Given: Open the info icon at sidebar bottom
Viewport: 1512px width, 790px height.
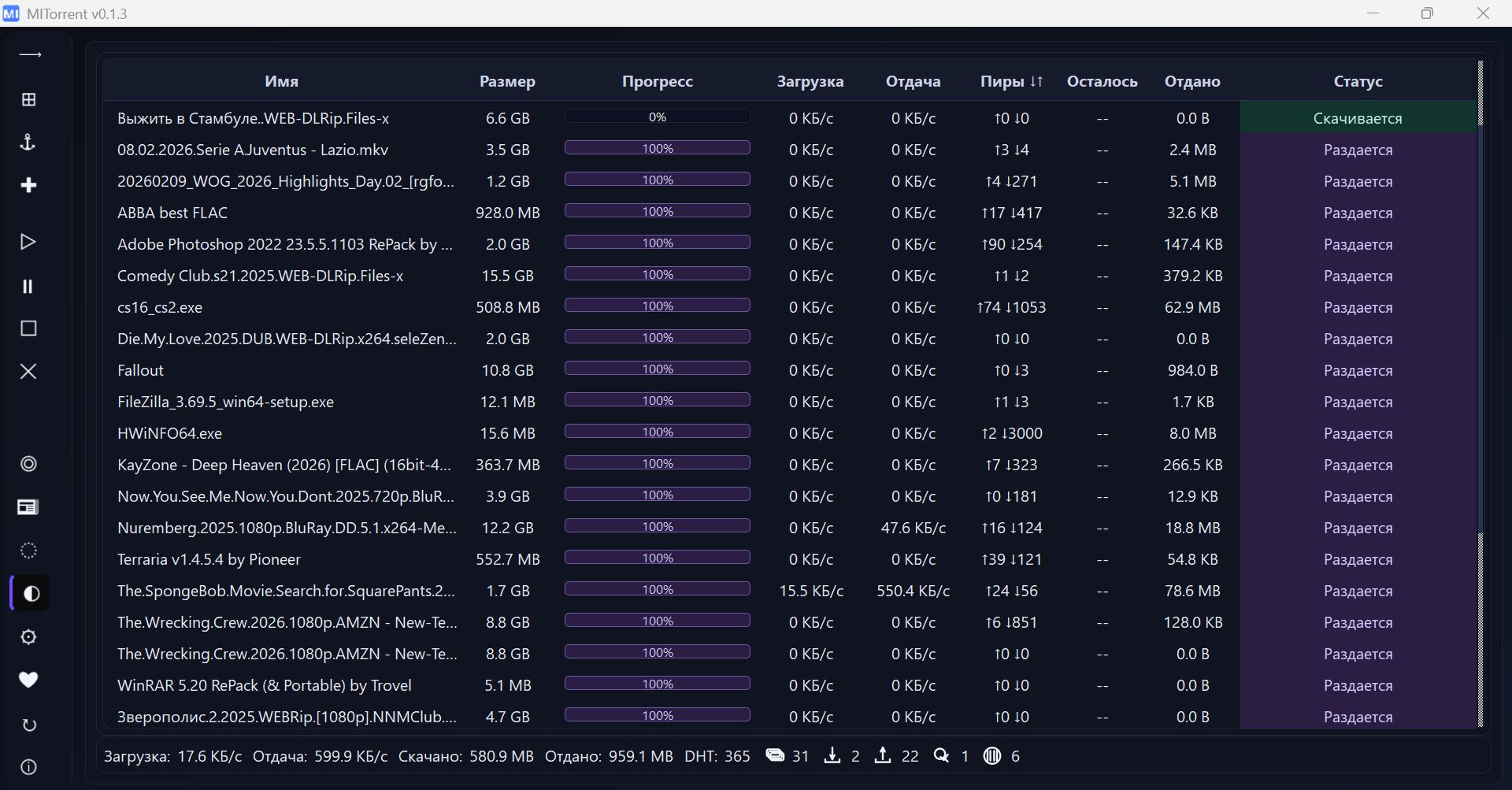Looking at the screenshot, I should 28,767.
